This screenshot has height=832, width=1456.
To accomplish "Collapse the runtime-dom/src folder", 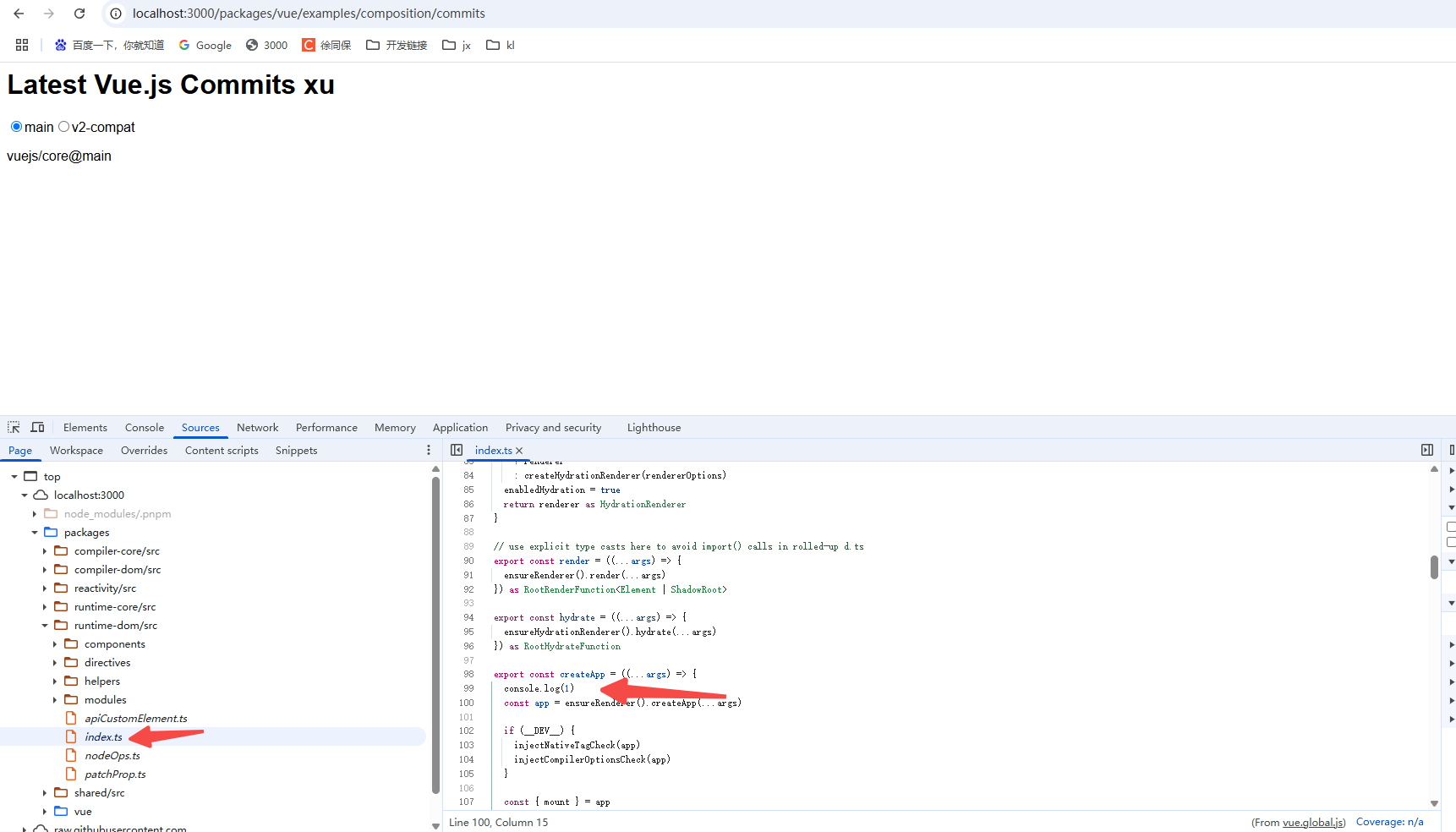I will (45, 626).
